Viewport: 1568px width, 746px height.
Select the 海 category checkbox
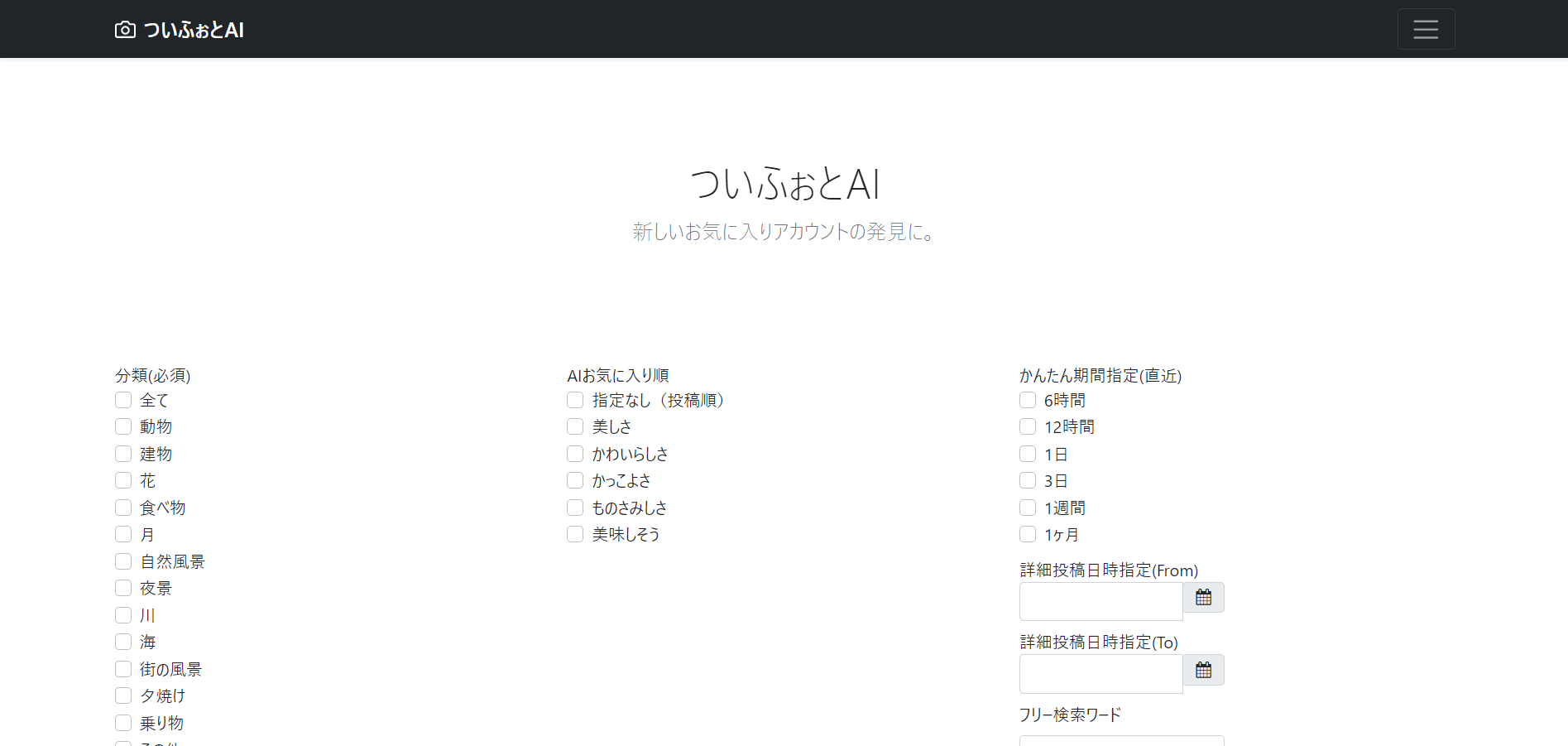[122, 642]
